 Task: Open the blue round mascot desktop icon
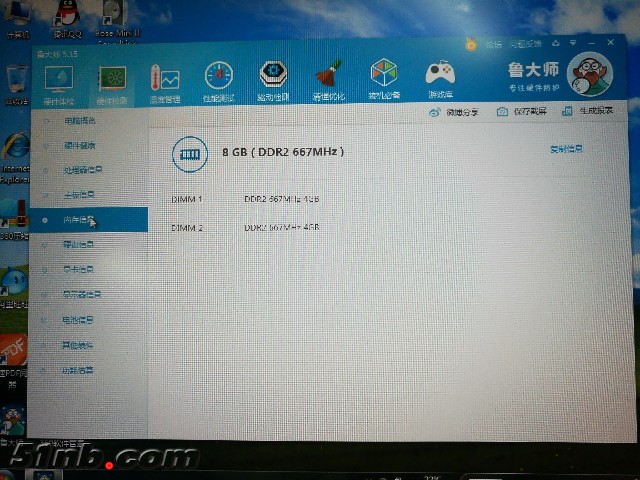pos(14,288)
